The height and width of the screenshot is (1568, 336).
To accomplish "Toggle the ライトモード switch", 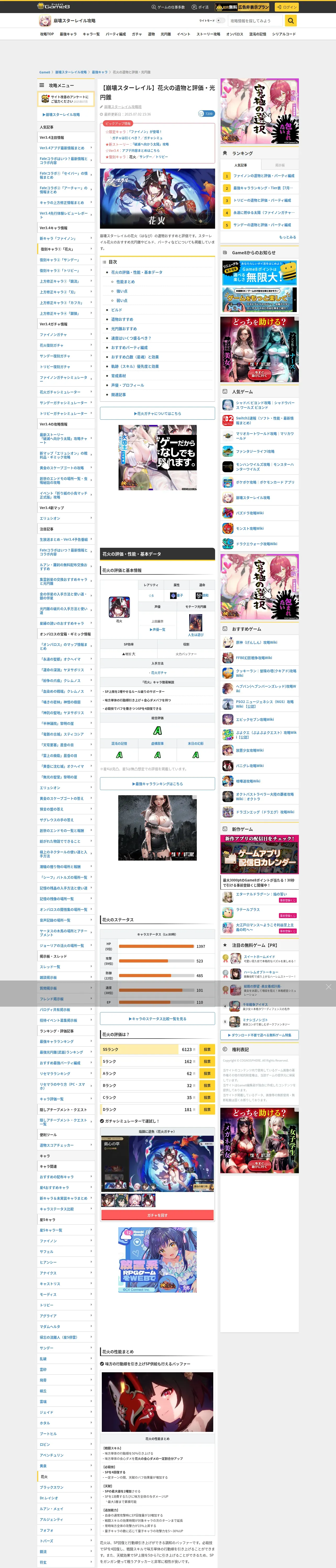I will tap(221, 21).
